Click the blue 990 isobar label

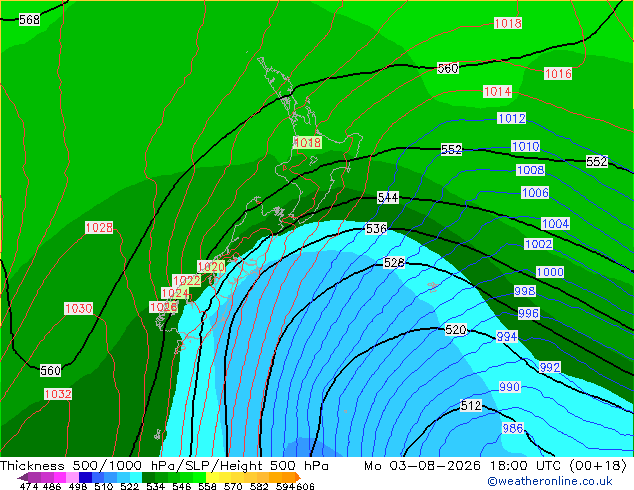coord(509,387)
